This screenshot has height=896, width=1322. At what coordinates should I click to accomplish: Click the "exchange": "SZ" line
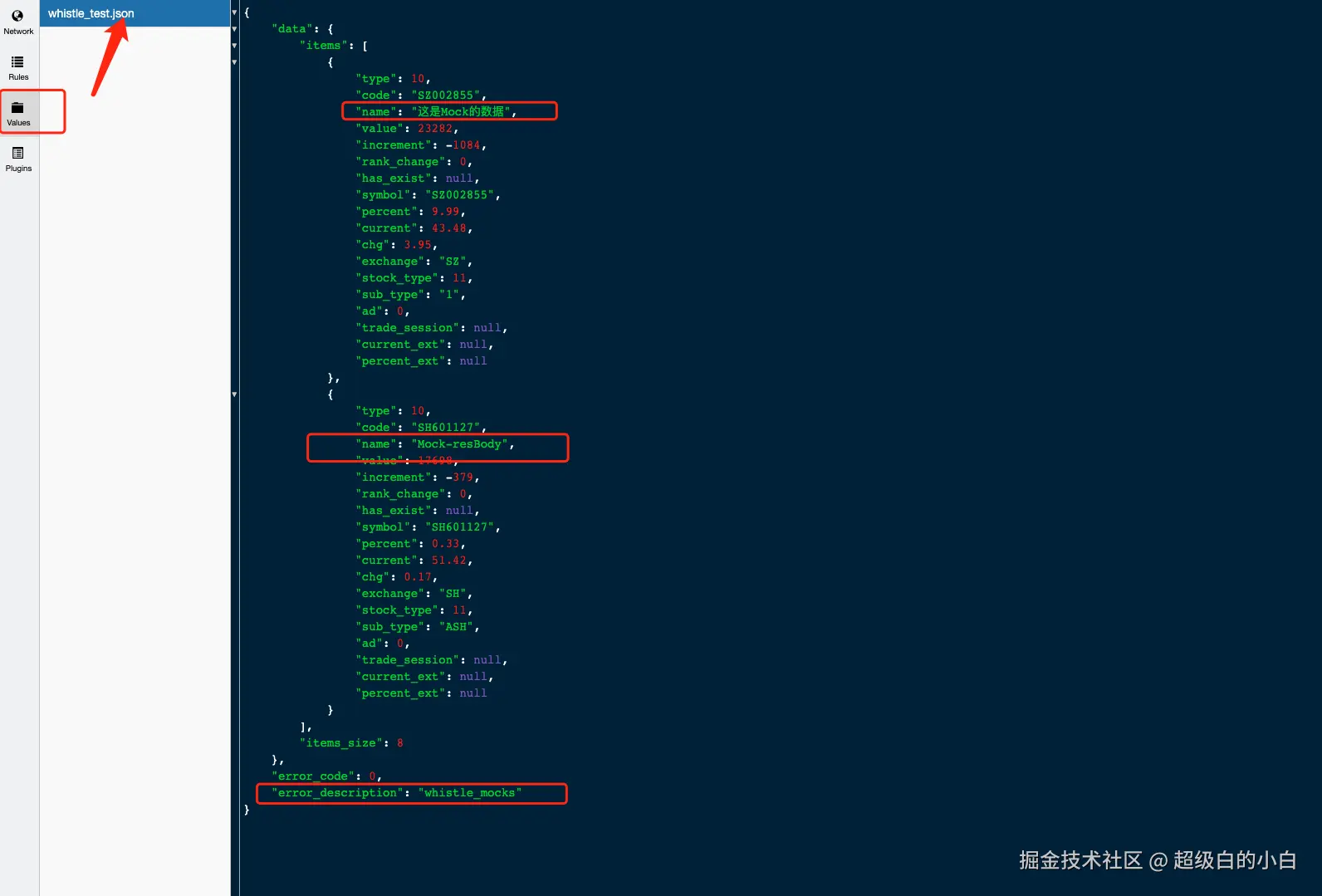point(414,262)
